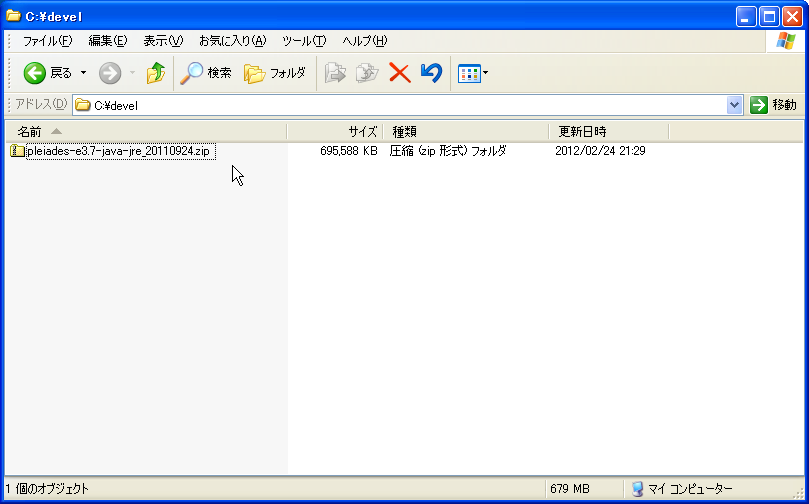
Task: Open the Views dropdown button
Action: point(473,73)
